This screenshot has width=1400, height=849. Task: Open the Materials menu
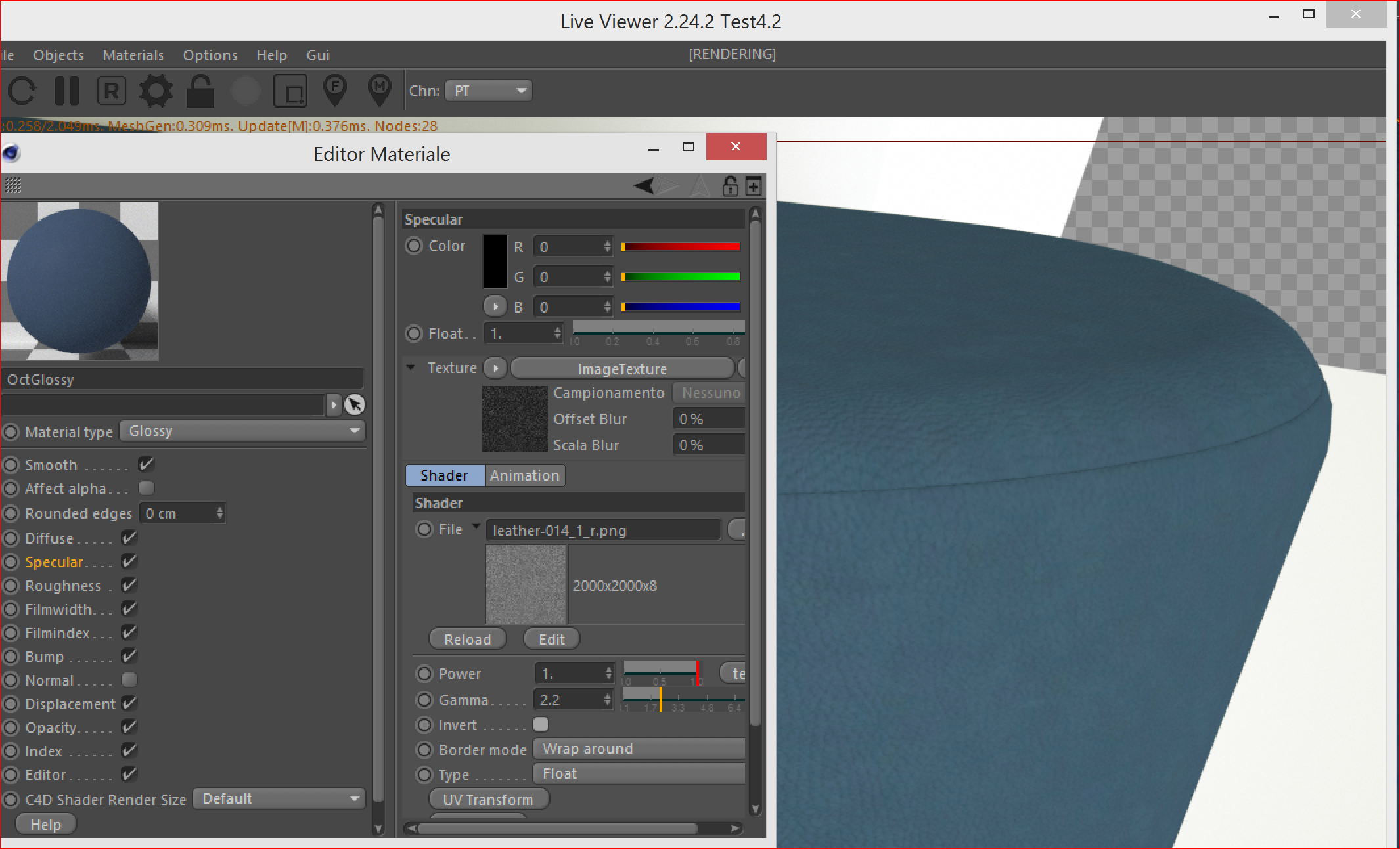point(133,55)
